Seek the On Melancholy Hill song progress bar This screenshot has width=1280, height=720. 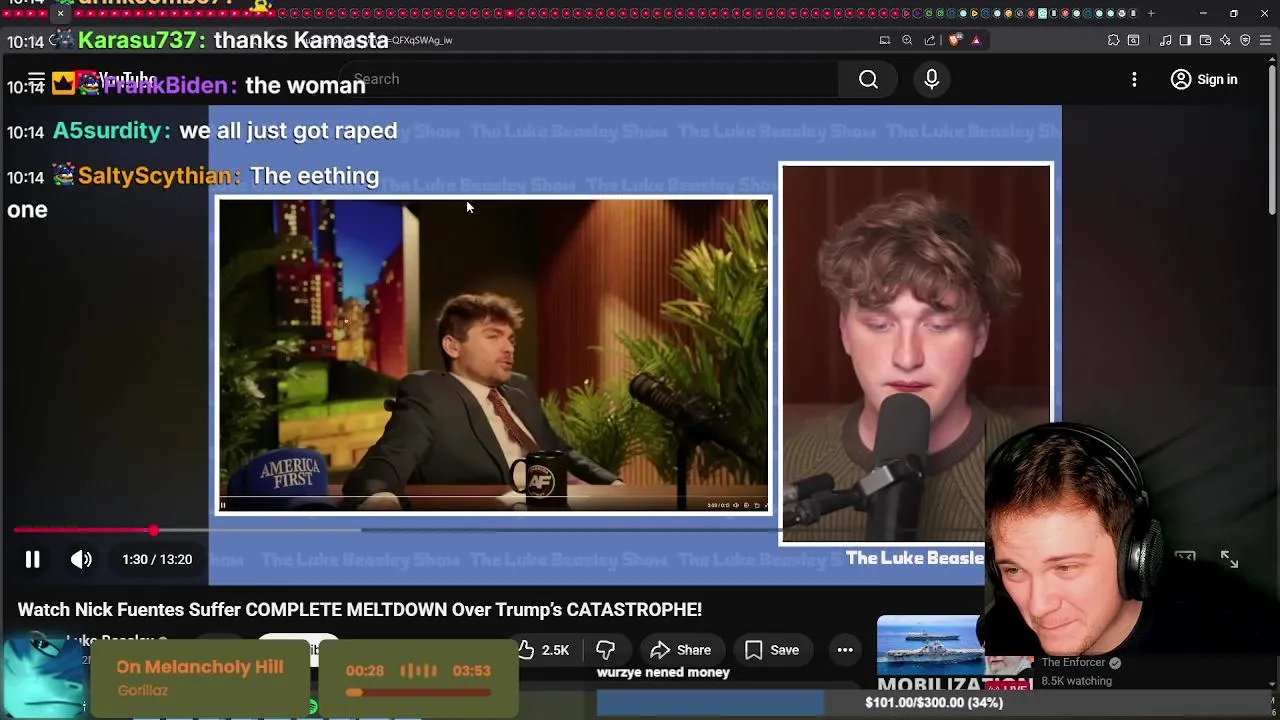(418, 692)
